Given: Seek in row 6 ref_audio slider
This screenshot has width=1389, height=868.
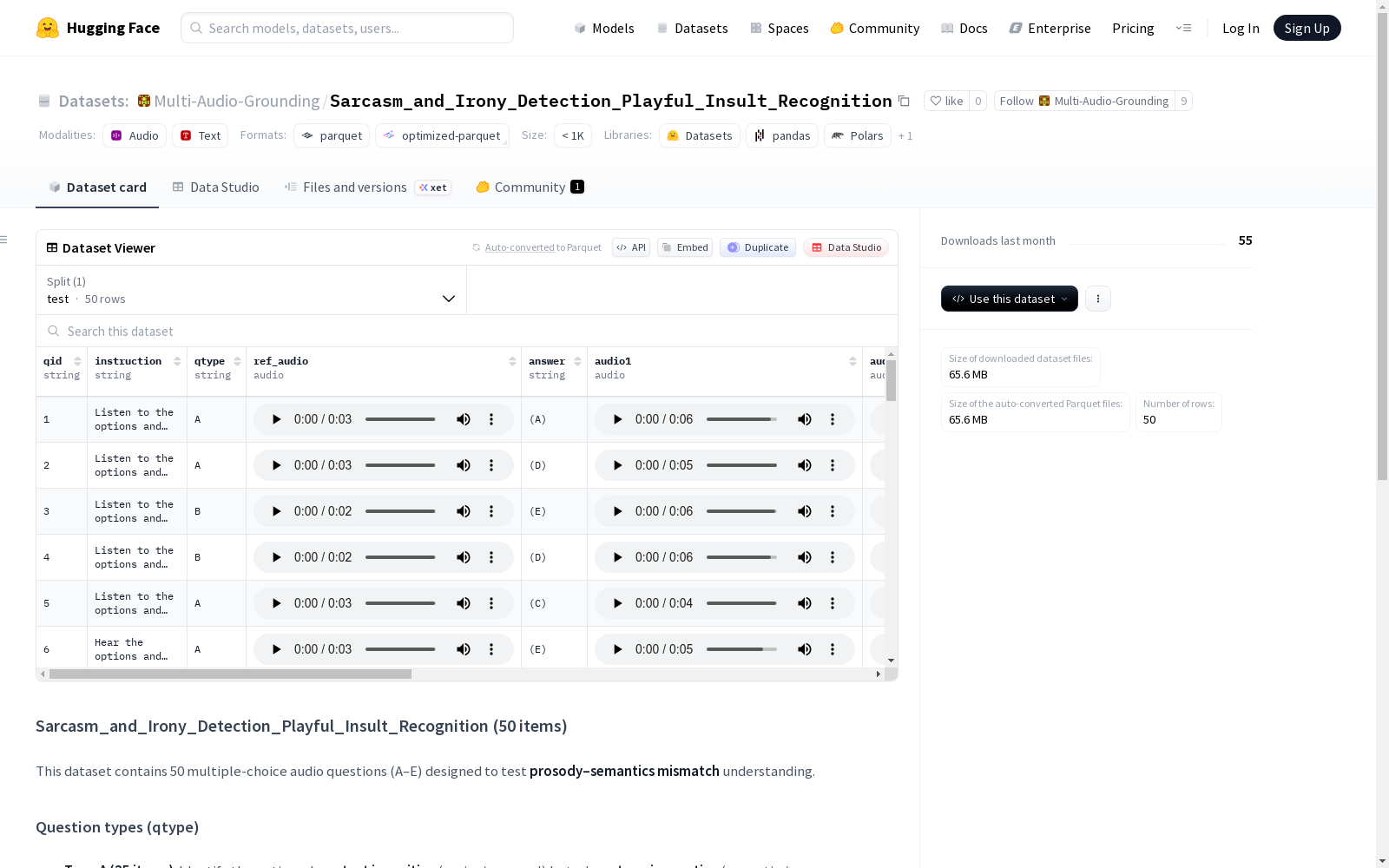Looking at the screenshot, I should (x=400, y=649).
